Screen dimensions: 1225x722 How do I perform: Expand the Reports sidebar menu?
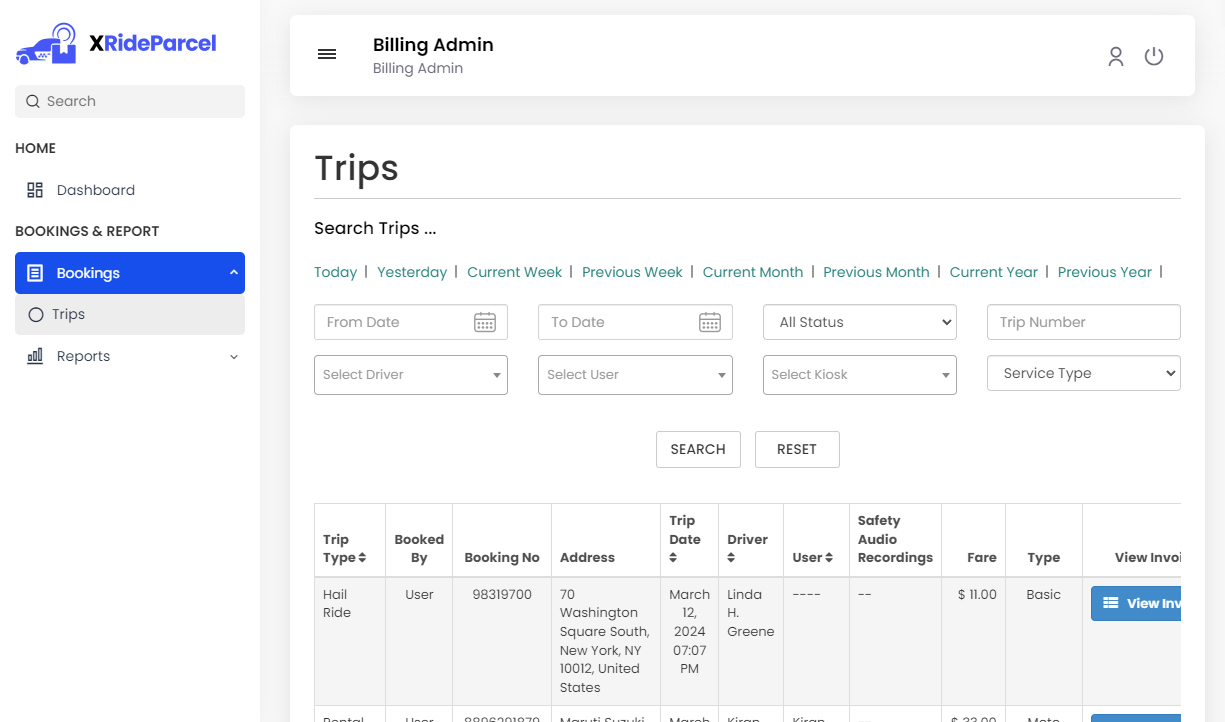(130, 356)
